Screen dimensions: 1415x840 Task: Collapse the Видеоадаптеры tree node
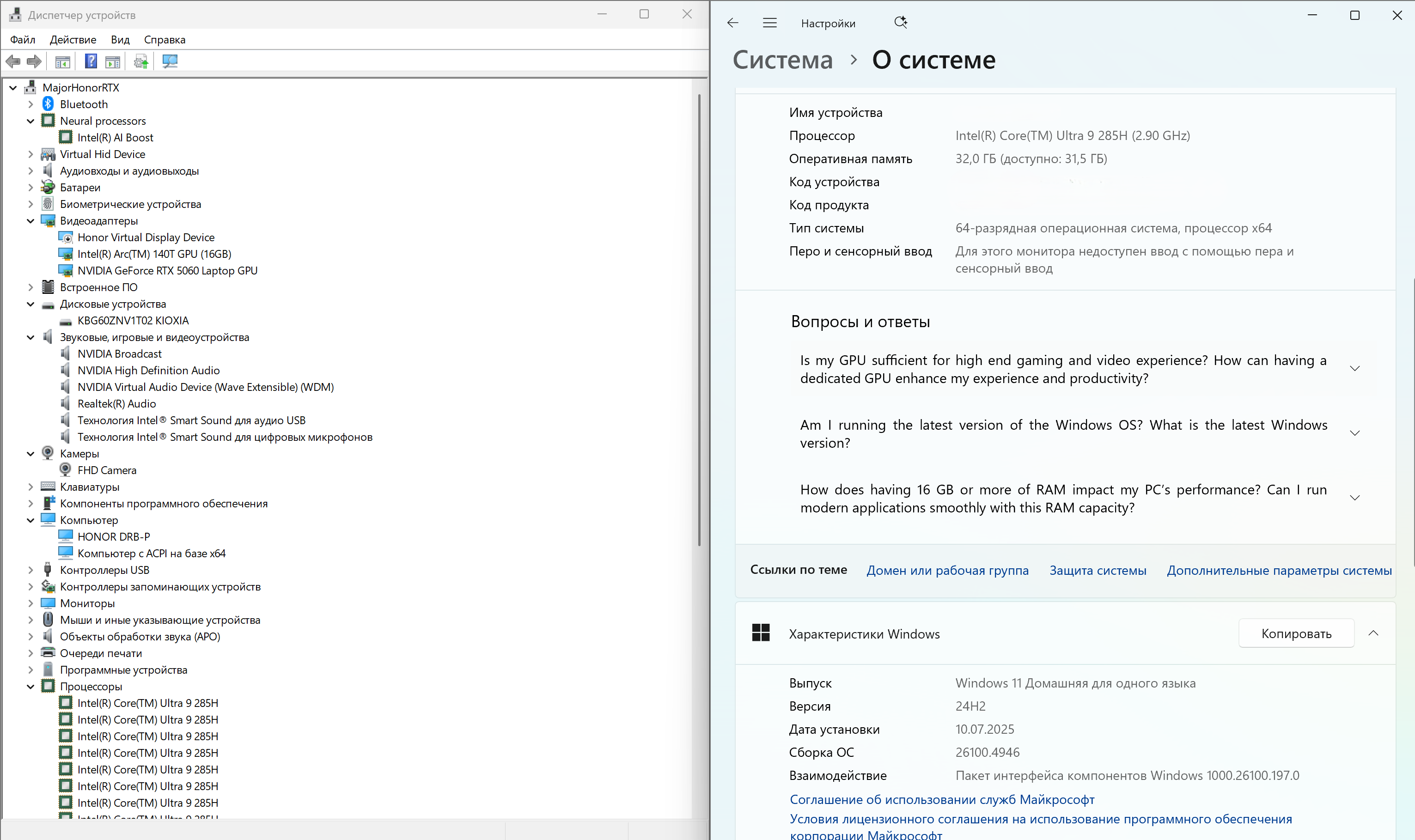point(30,221)
